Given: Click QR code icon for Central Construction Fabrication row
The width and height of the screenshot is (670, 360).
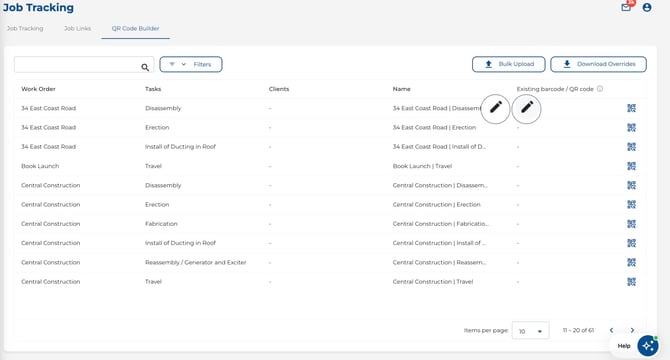Looking at the screenshot, I should click(x=631, y=224).
